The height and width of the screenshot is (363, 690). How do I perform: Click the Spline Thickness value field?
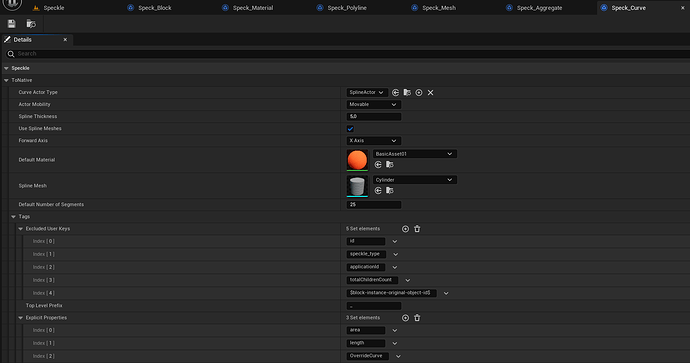pyautogui.click(x=374, y=117)
